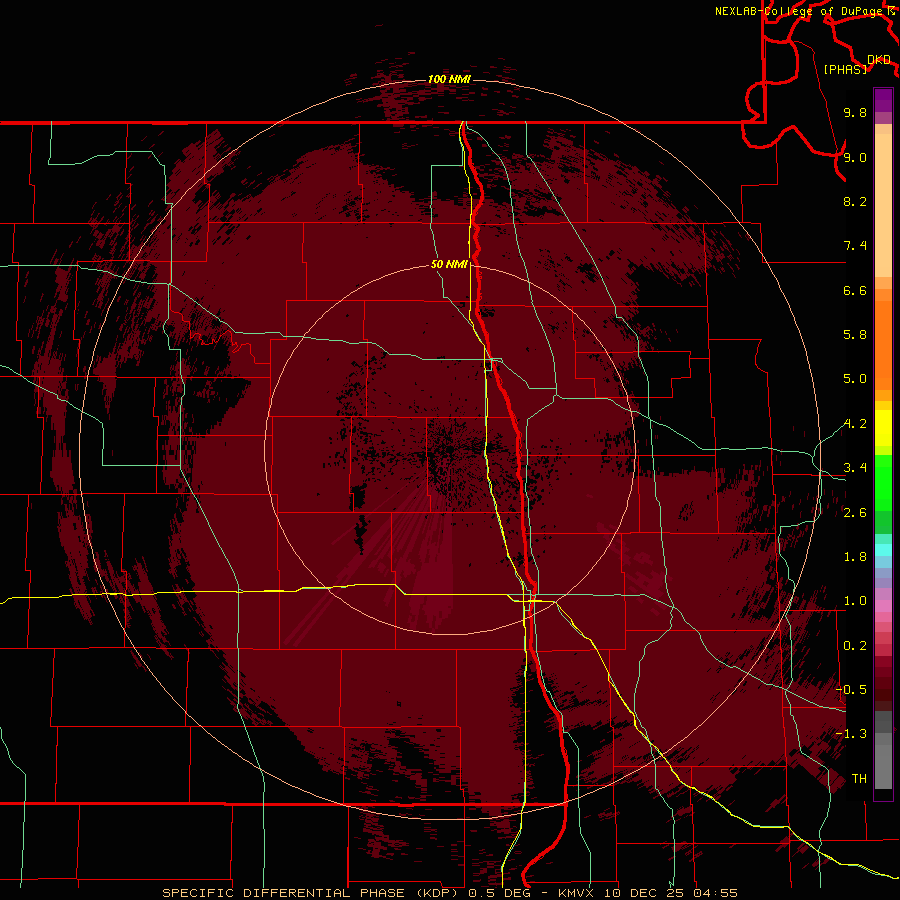Image resolution: width=900 pixels, height=900 pixels.
Task: Click the 9.8 value on the color scale
Action: pyautogui.click(x=855, y=112)
